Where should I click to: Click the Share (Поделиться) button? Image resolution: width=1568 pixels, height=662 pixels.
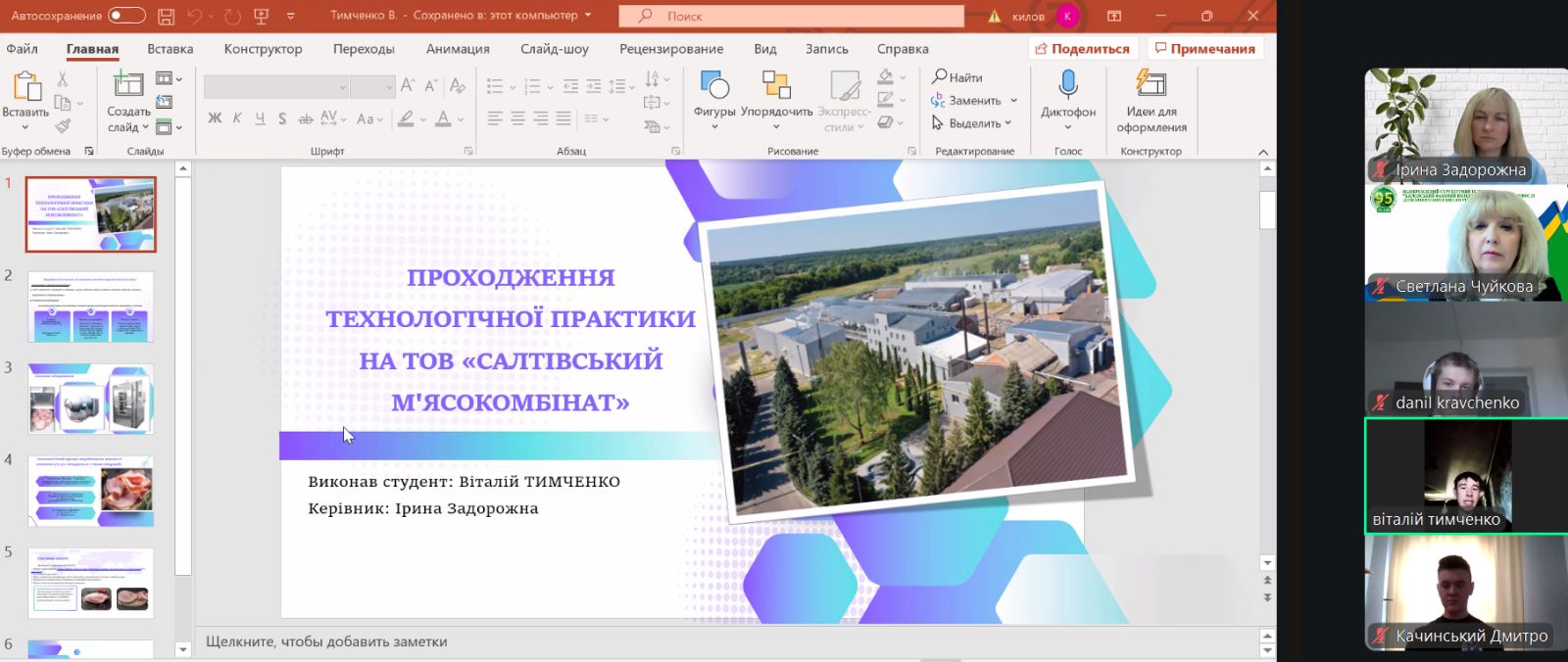[x=1082, y=49]
